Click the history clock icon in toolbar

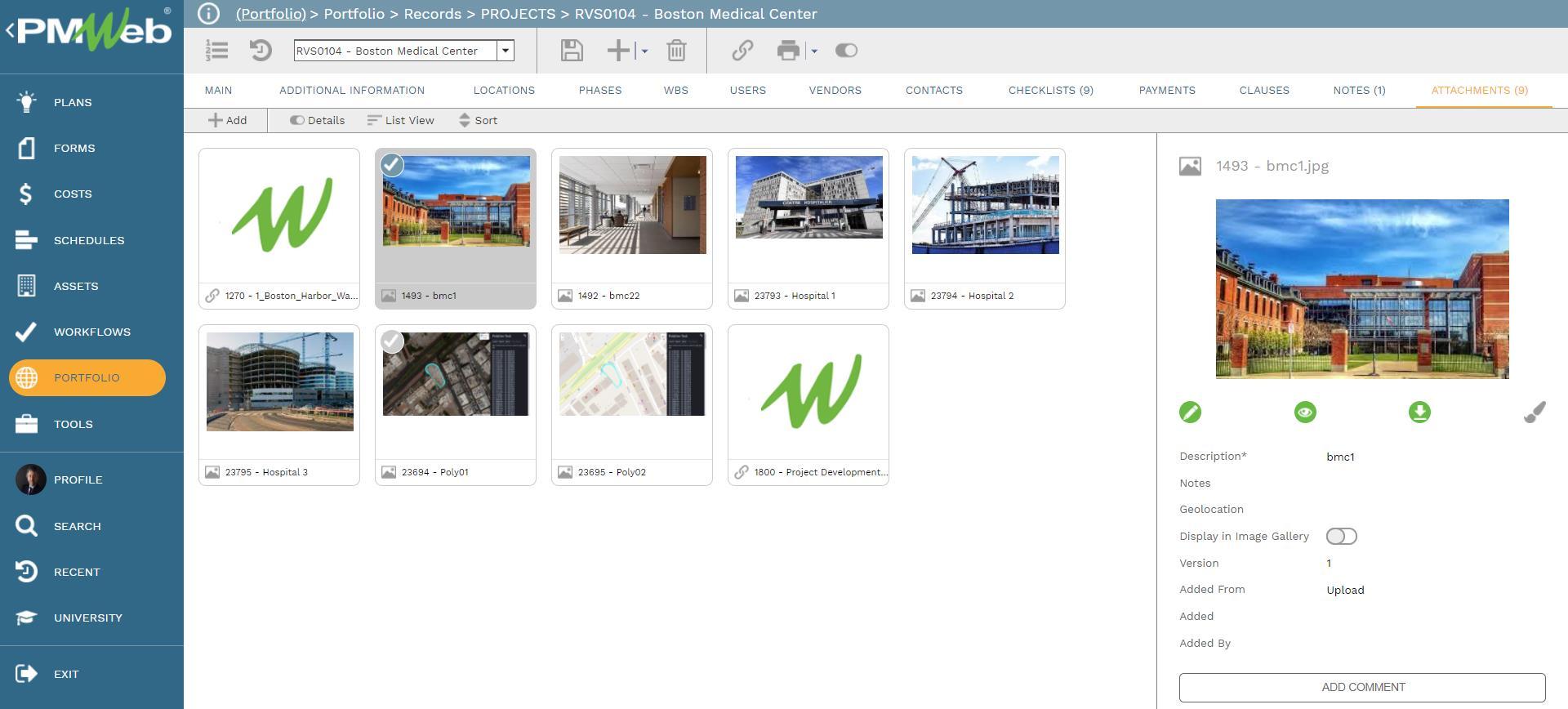pos(261,51)
